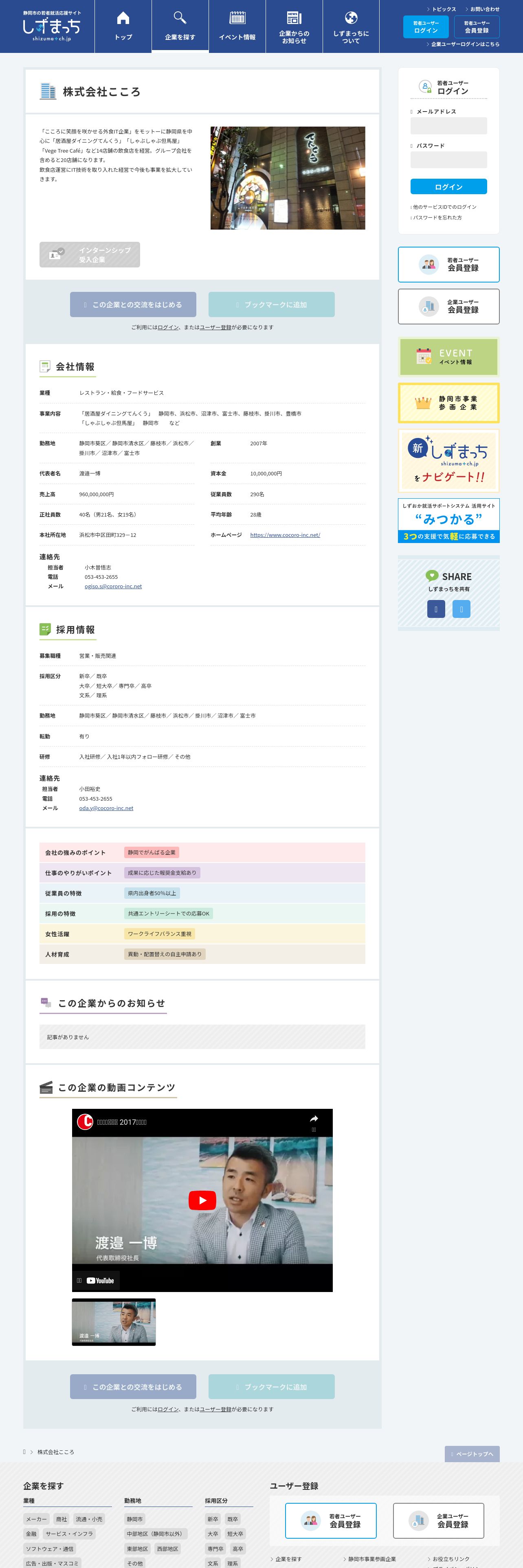
Task: Click 異動・配置替えの自主申請あり tag
Action: pos(165,954)
